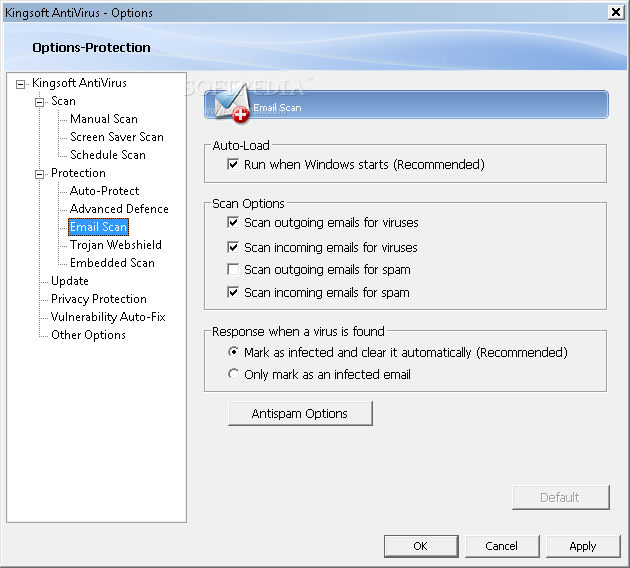Select the Email Scan tree item
Image resolution: width=630 pixels, height=568 pixels.
[98, 227]
